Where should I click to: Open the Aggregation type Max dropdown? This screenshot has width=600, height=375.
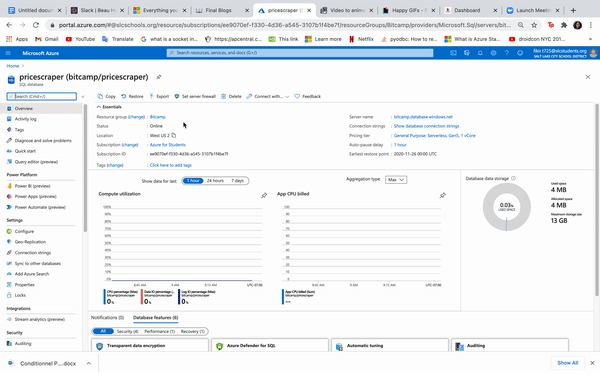tap(396, 180)
